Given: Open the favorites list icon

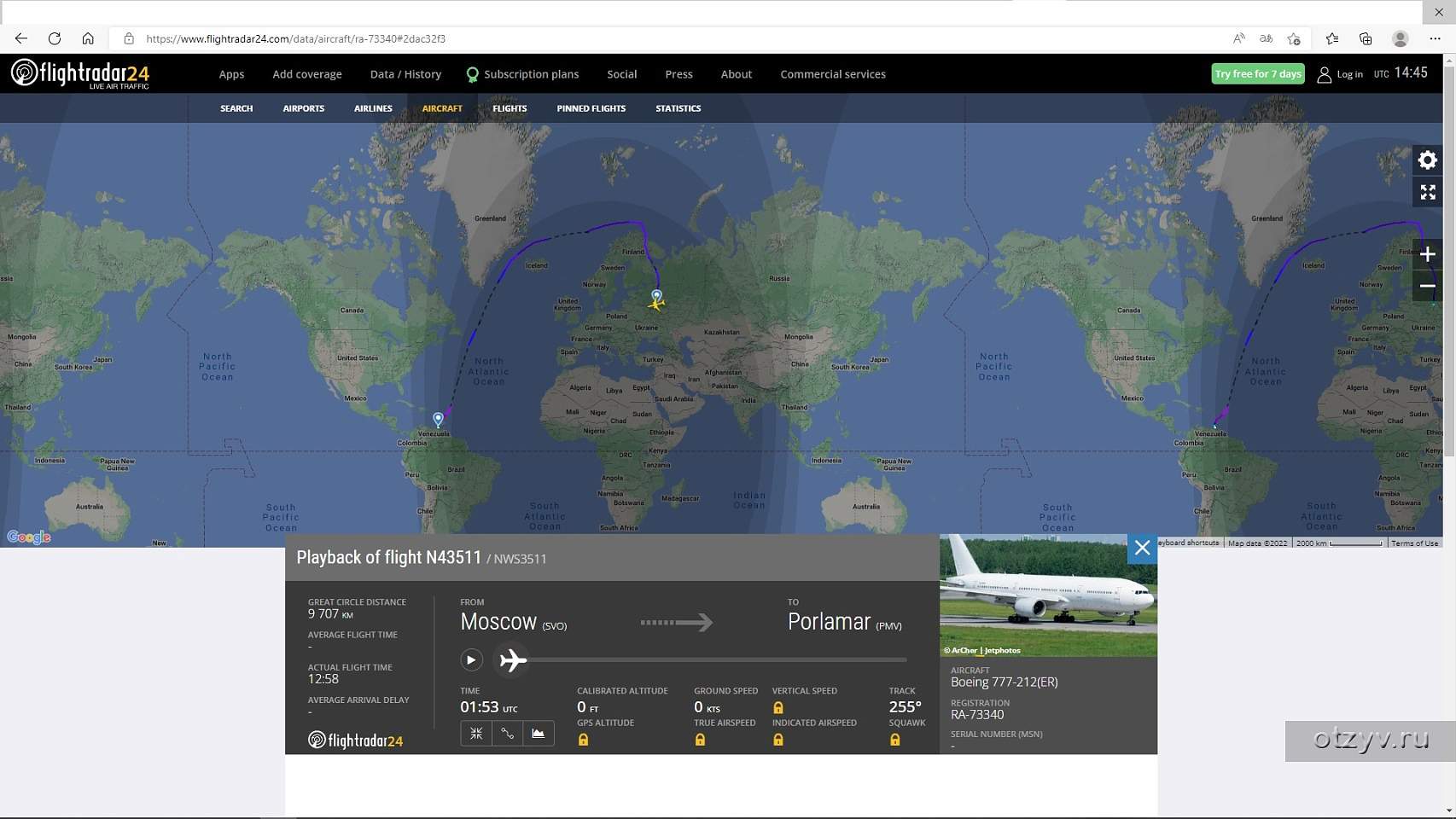Looking at the screenshot, I should 1332,38.
